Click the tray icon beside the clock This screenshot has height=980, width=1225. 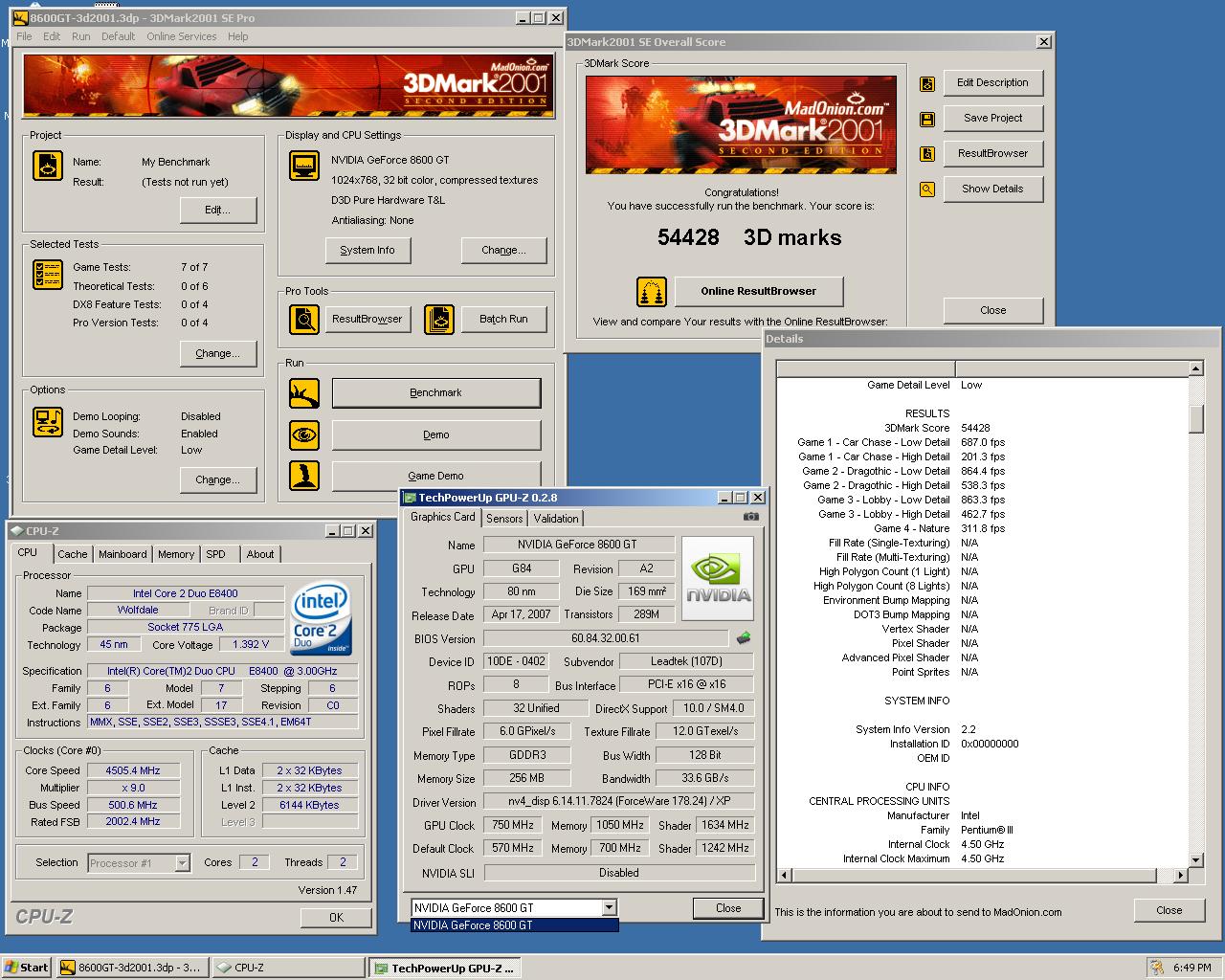[x=1158, y=968]
